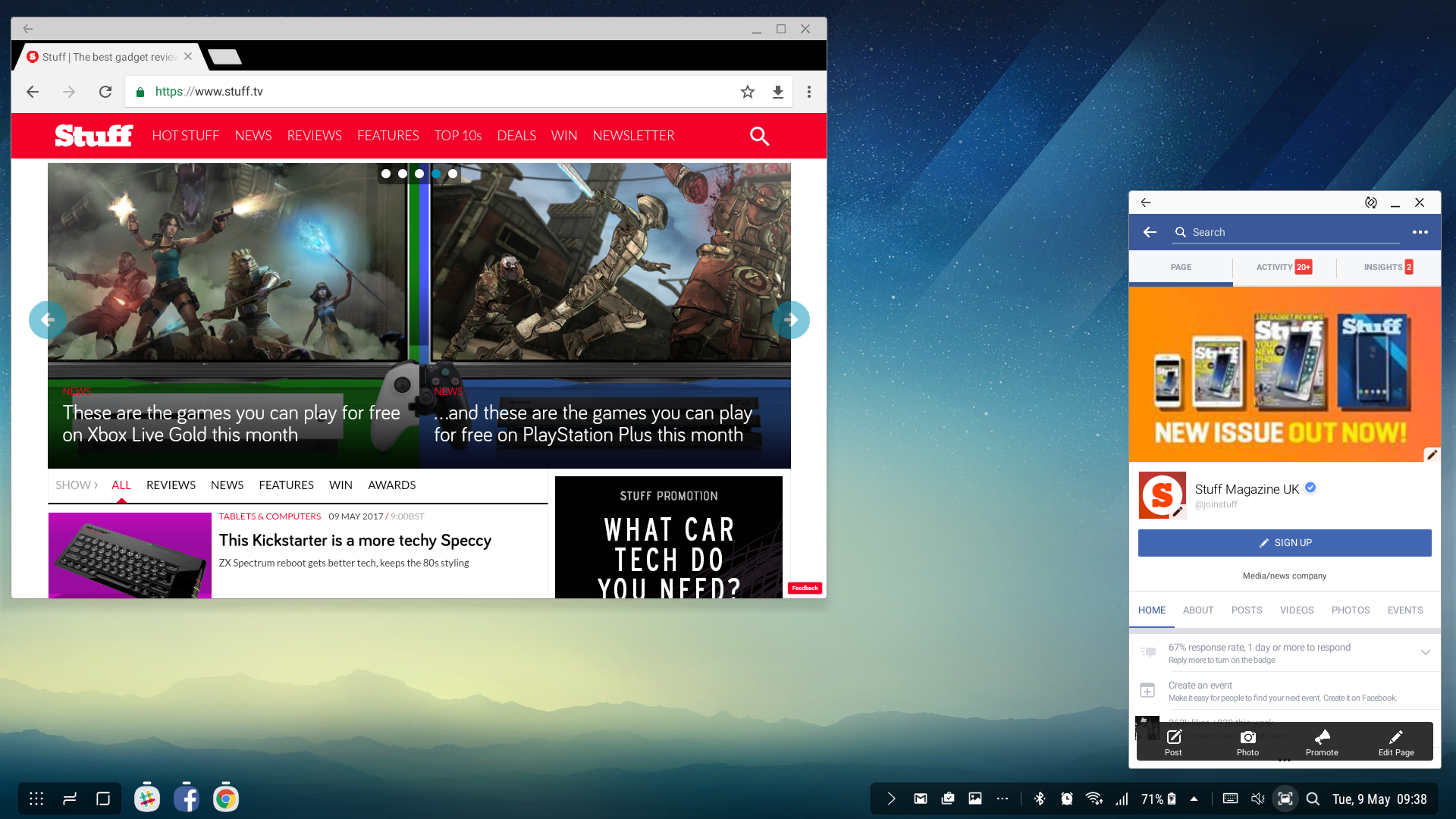Click Edit Page pencil icon
Viewport: 1456px width, 819px height.
coord(1396,742)
